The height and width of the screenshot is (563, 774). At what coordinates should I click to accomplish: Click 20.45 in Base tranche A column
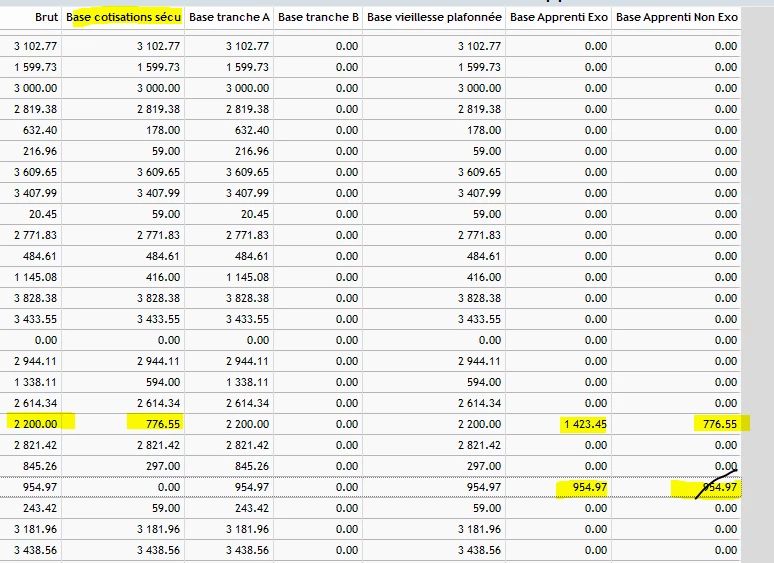pos(255,214)
